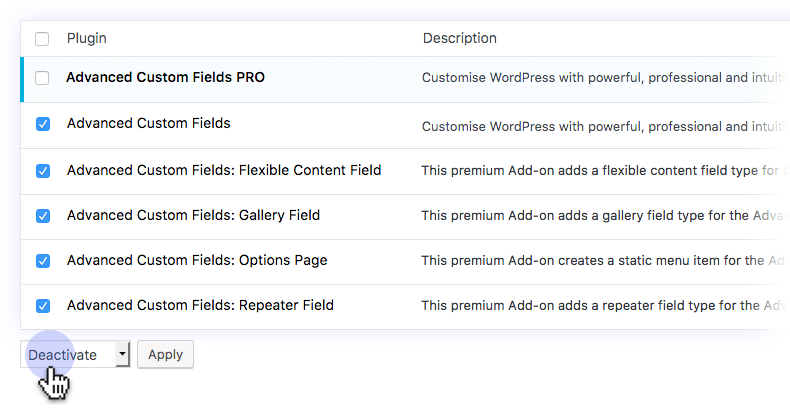
Task: Check the Advanced Custom Fields PRO checkbox
Action: click(42, 78)
